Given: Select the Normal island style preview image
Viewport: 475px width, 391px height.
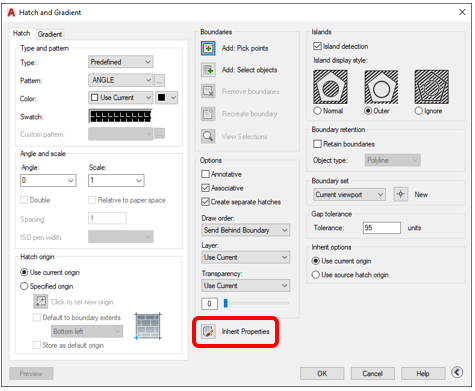Looking at the screenshot, I should tap(330, 87).
